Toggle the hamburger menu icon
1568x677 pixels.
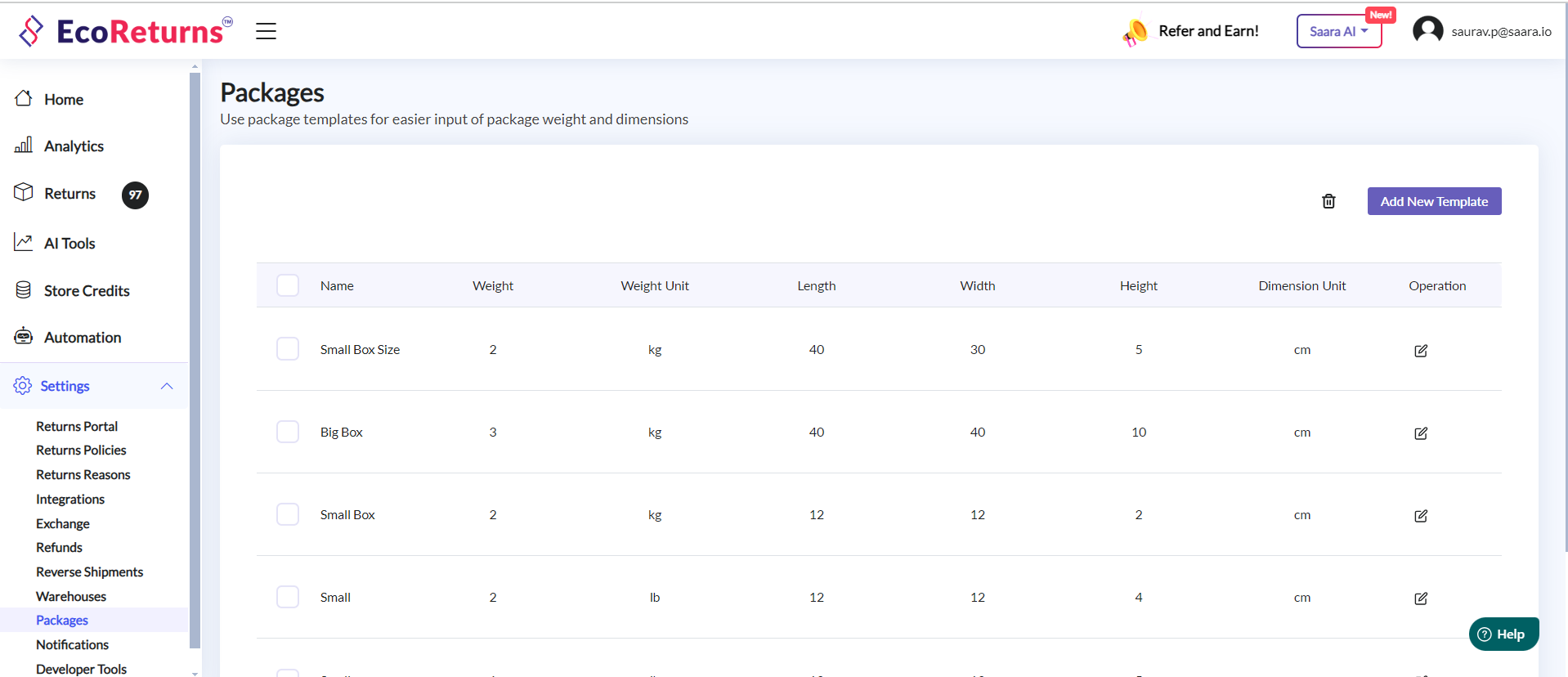coord(266,31)
